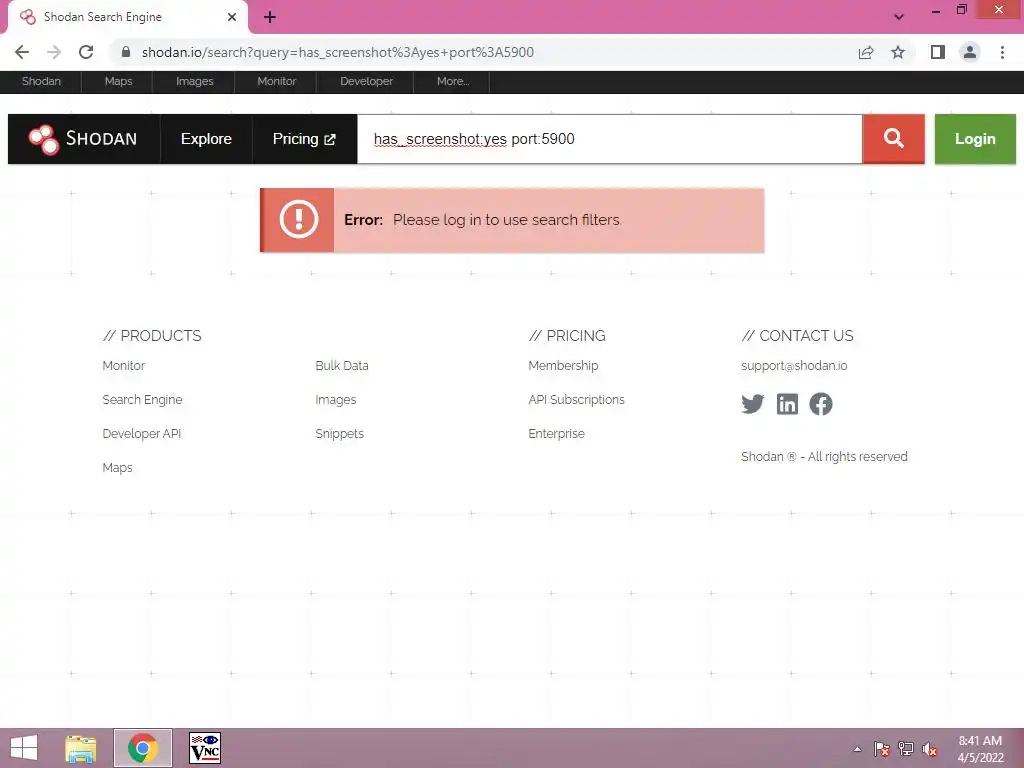Open File Explorer from taskbar
Viewport: 1024px width, 768px height.
point(81,748)
